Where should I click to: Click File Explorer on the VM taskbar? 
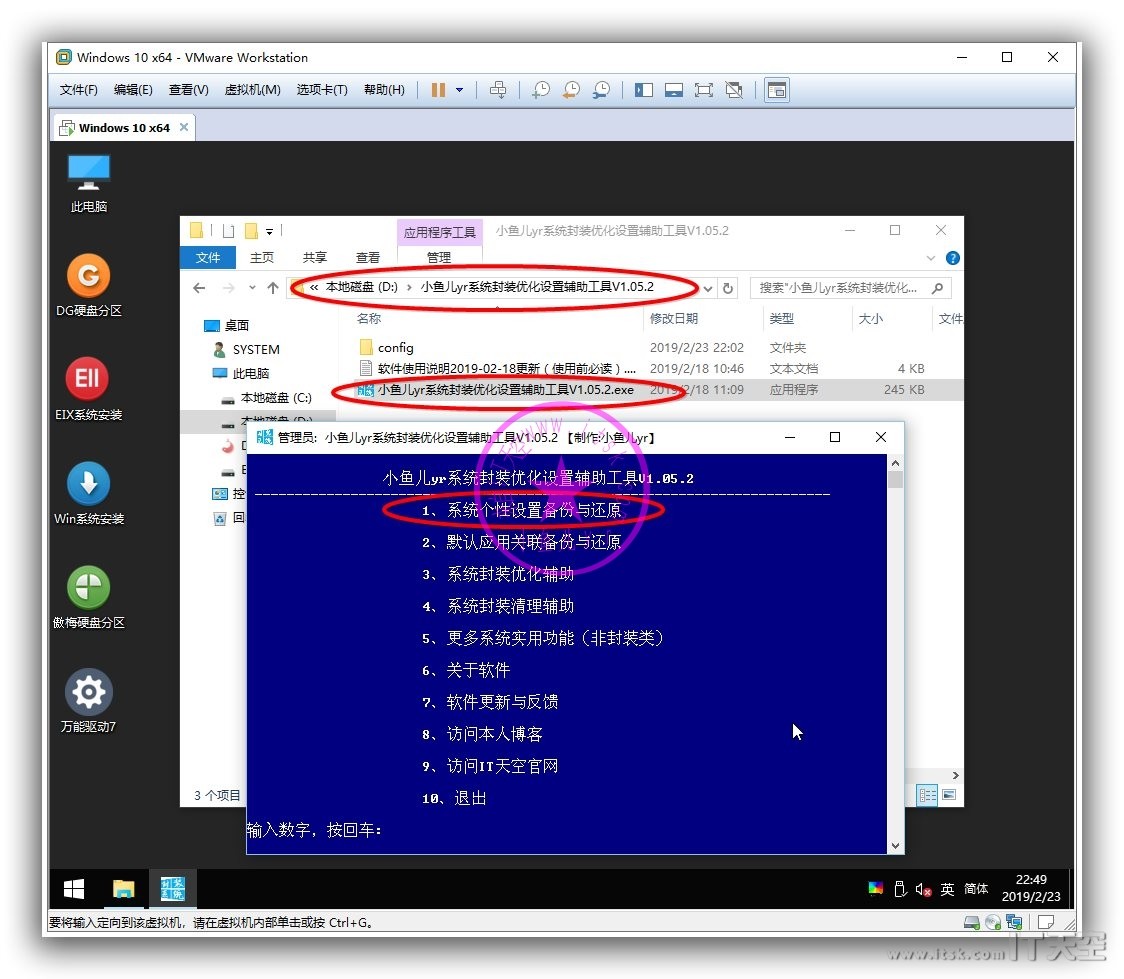pos(123,889)
